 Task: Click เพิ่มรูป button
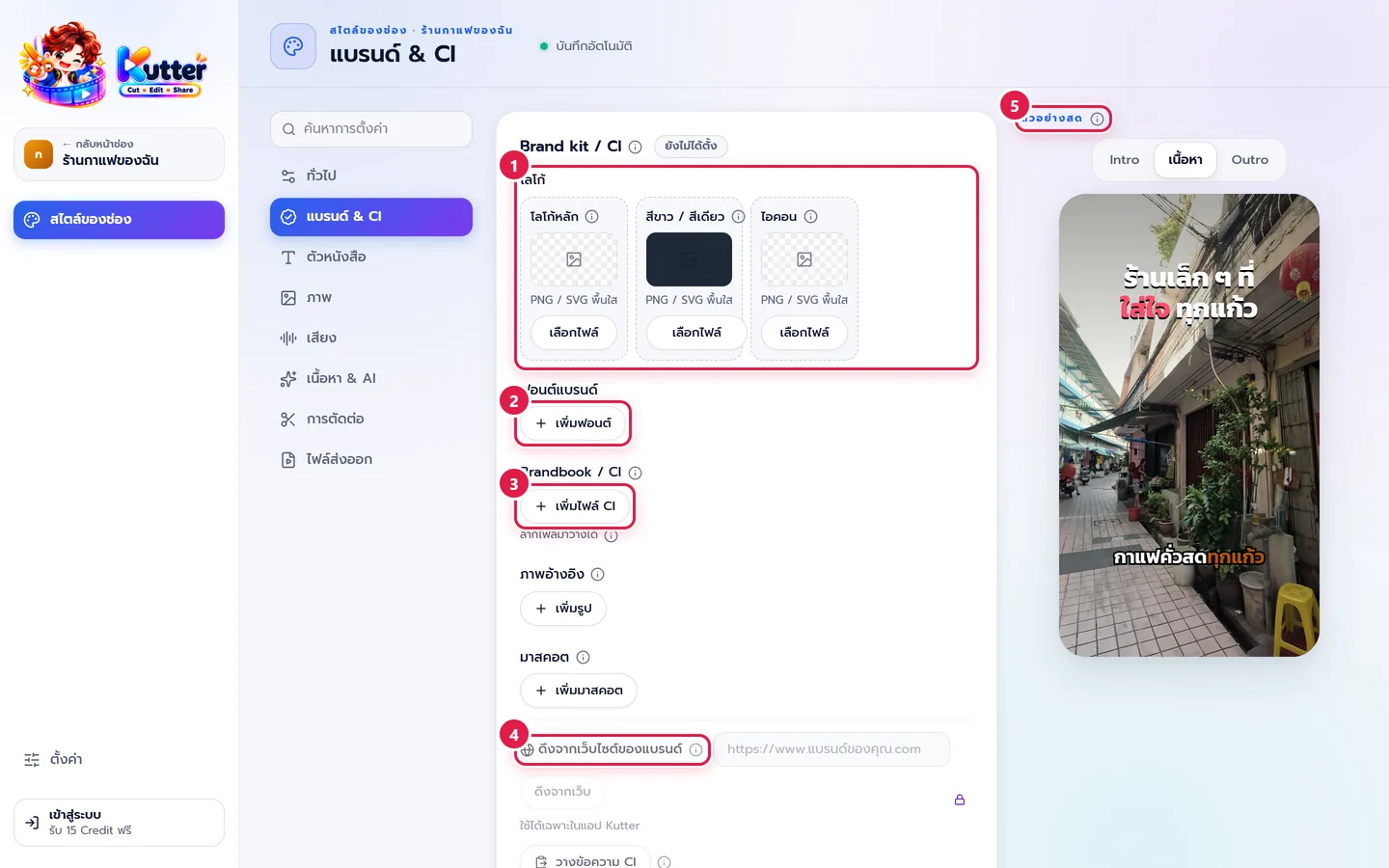click(x=563, y=609)
